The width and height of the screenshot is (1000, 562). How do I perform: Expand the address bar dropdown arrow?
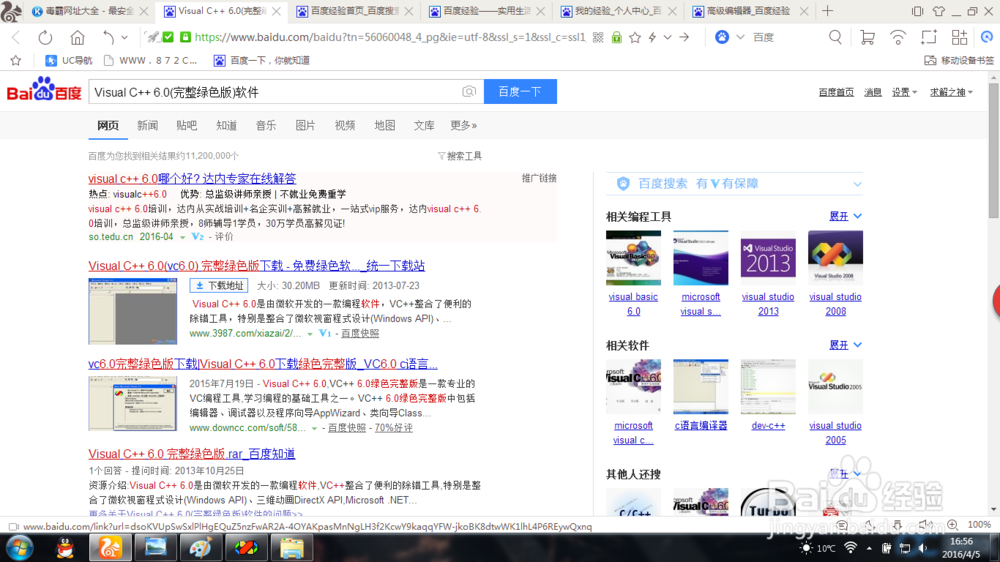click(x=668, y=38)
